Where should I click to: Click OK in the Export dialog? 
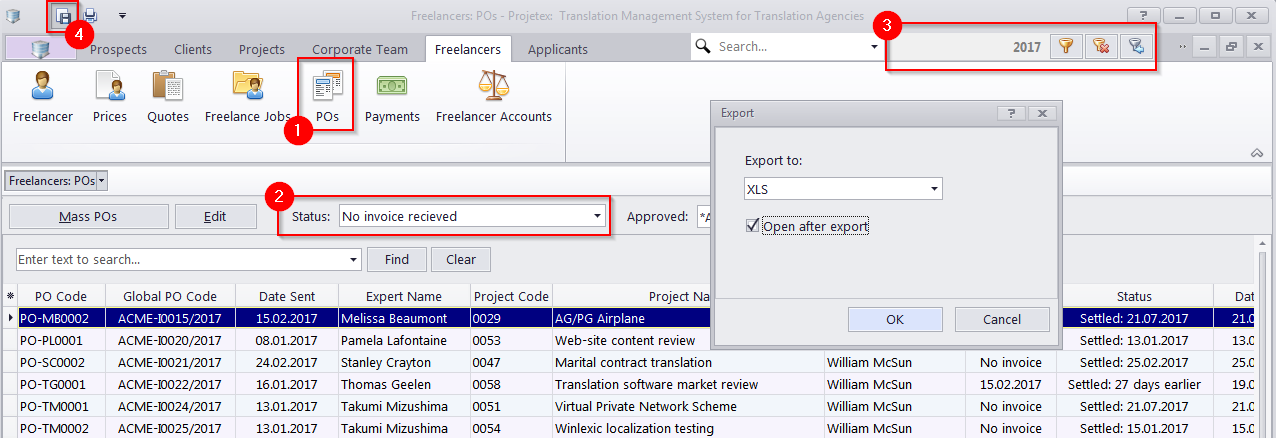(894, 319)
